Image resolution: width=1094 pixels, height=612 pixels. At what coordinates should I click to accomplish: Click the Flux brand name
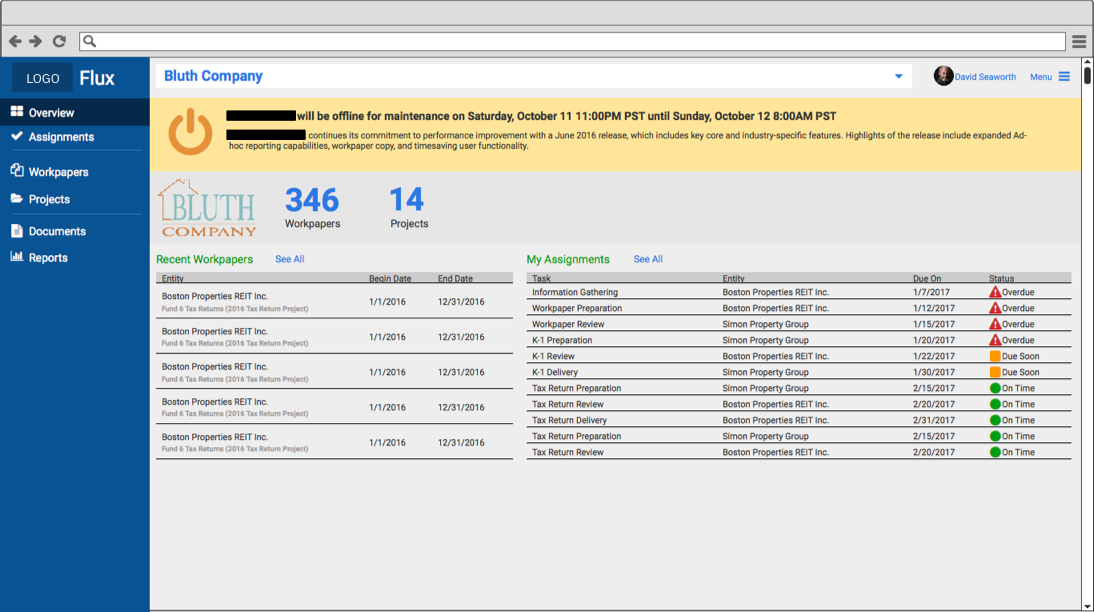tap(97, 78)
